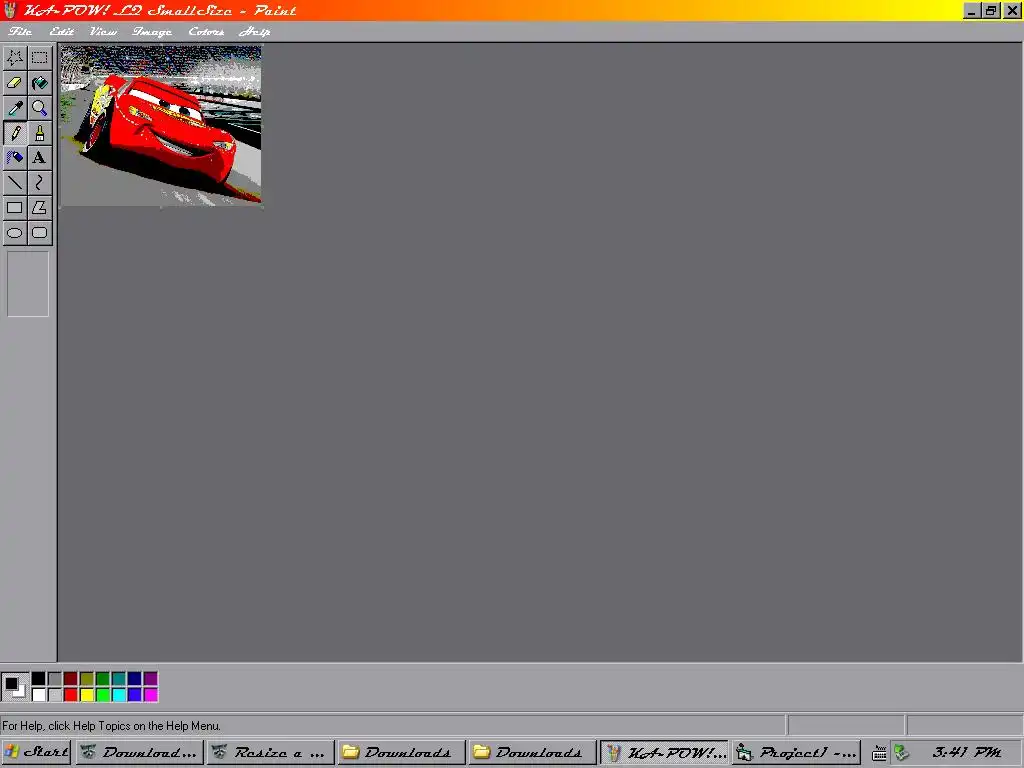Click the 3:41 PM taskbar clock

click(967, 752)
